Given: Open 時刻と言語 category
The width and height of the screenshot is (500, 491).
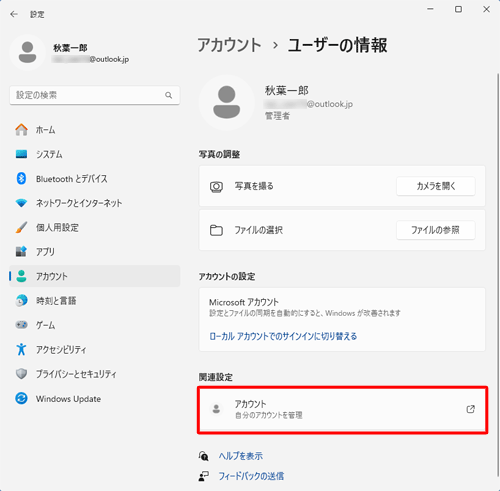Looking at the screenshot, I should point(95,300).
